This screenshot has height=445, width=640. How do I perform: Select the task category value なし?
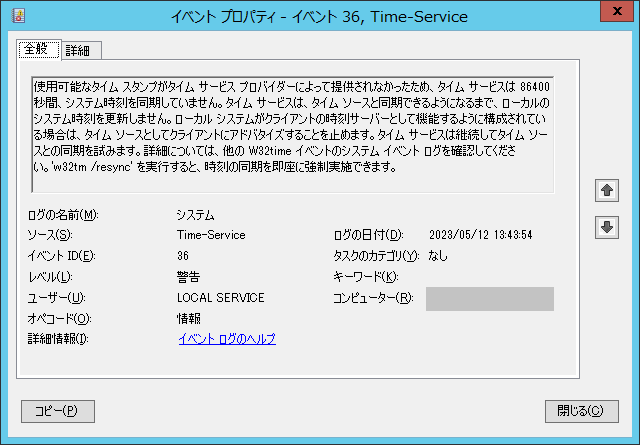438,256
